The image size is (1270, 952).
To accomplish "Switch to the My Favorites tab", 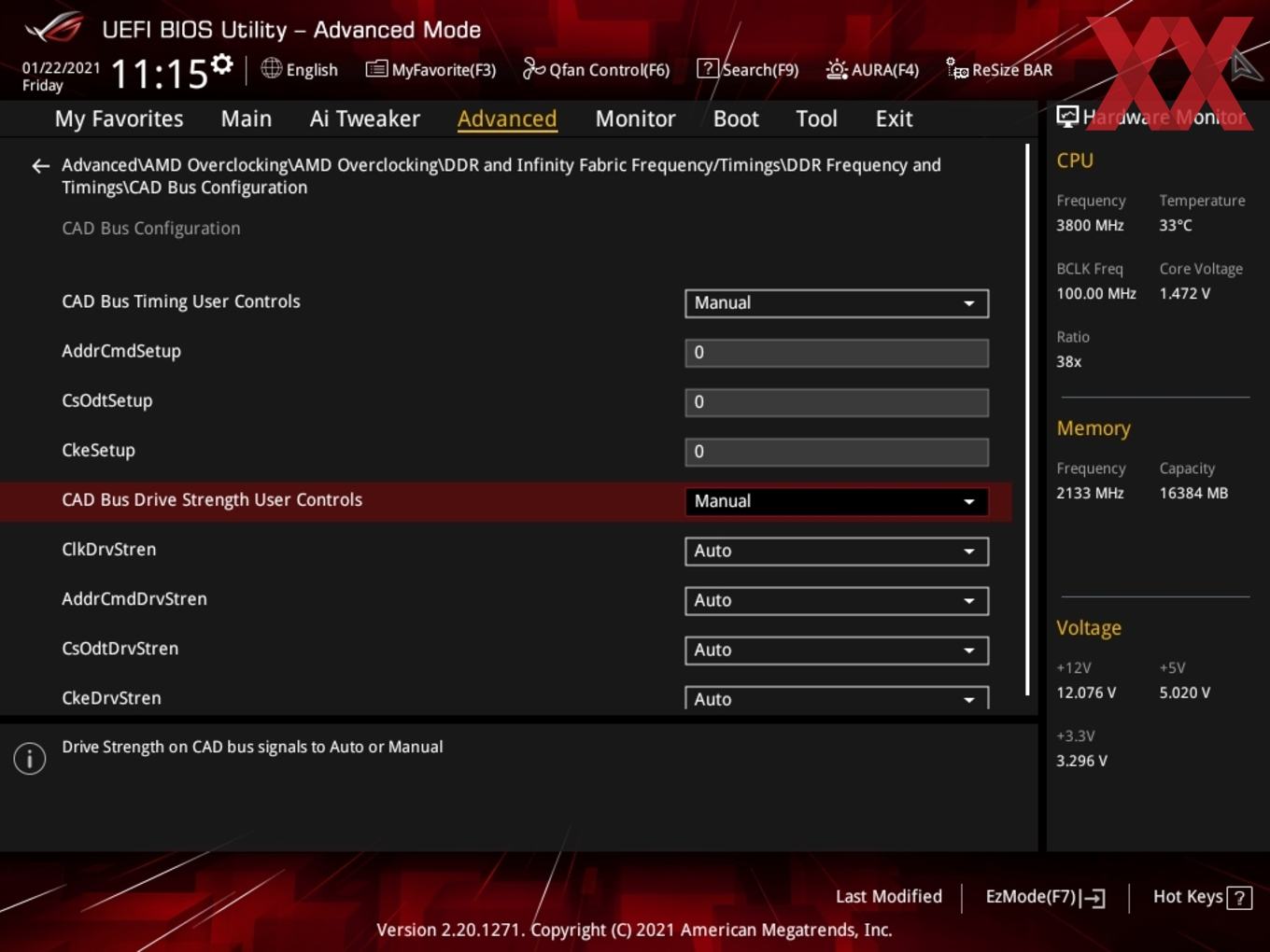I will [x=119, y=119].
